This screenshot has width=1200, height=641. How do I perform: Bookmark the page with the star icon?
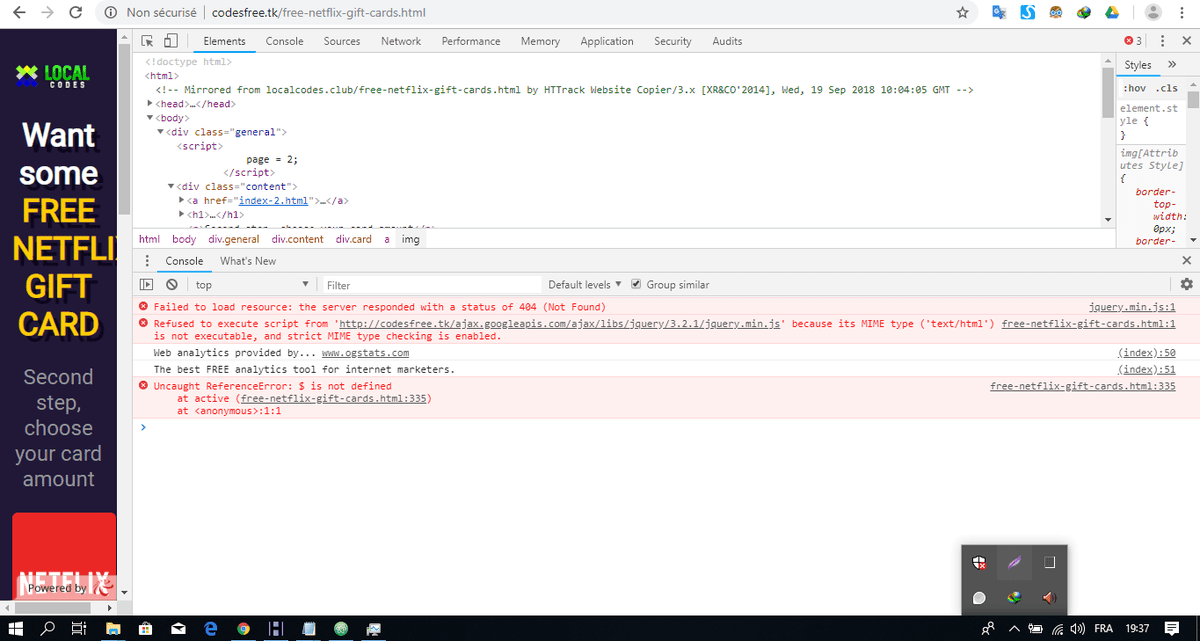tap(962, 13)
